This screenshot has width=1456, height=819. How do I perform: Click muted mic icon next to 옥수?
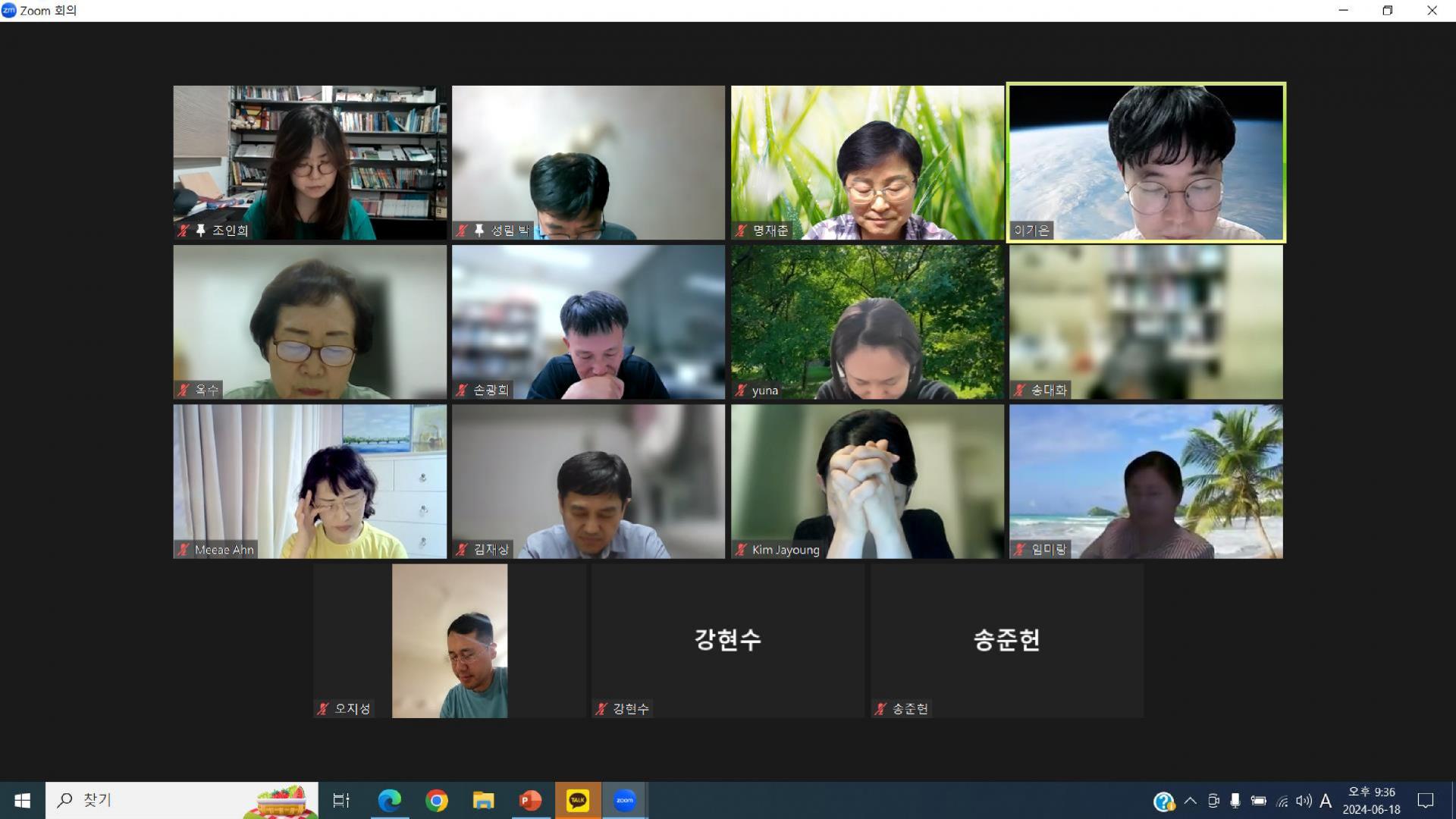pyautogui.click(x=184, y=390)
